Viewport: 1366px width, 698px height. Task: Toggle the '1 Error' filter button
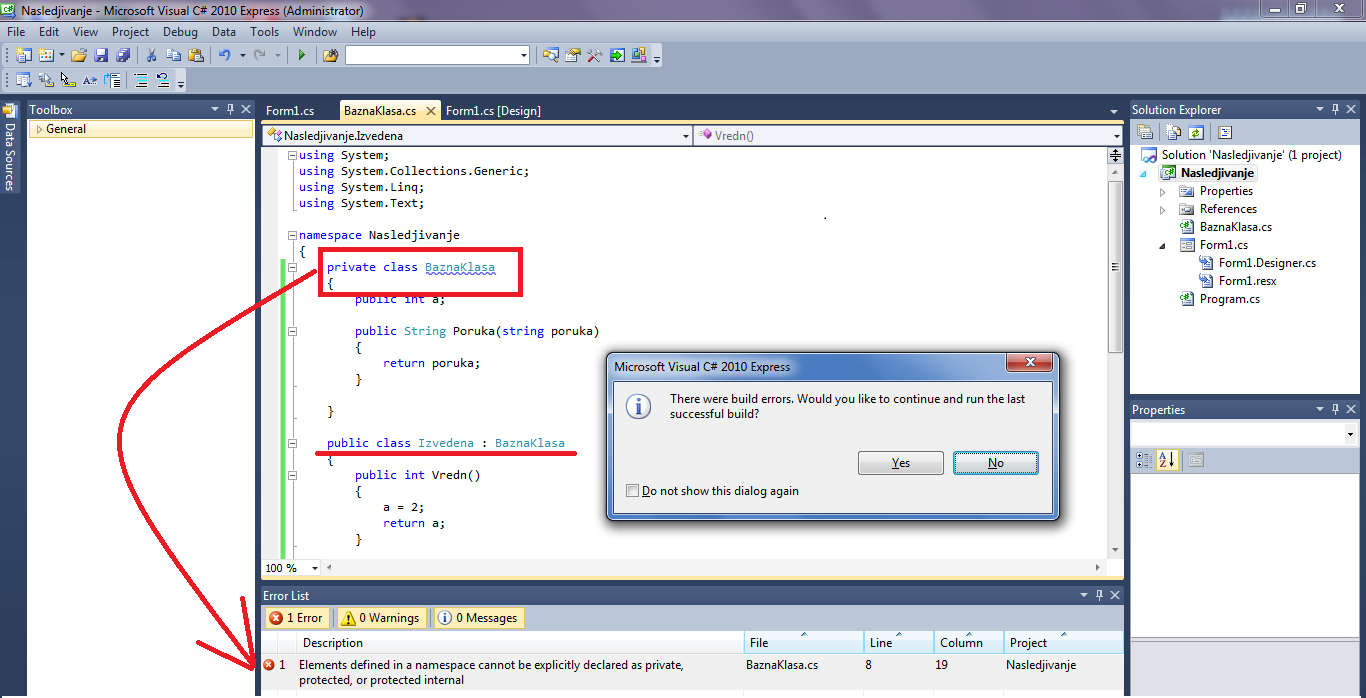tap(296, 618)
